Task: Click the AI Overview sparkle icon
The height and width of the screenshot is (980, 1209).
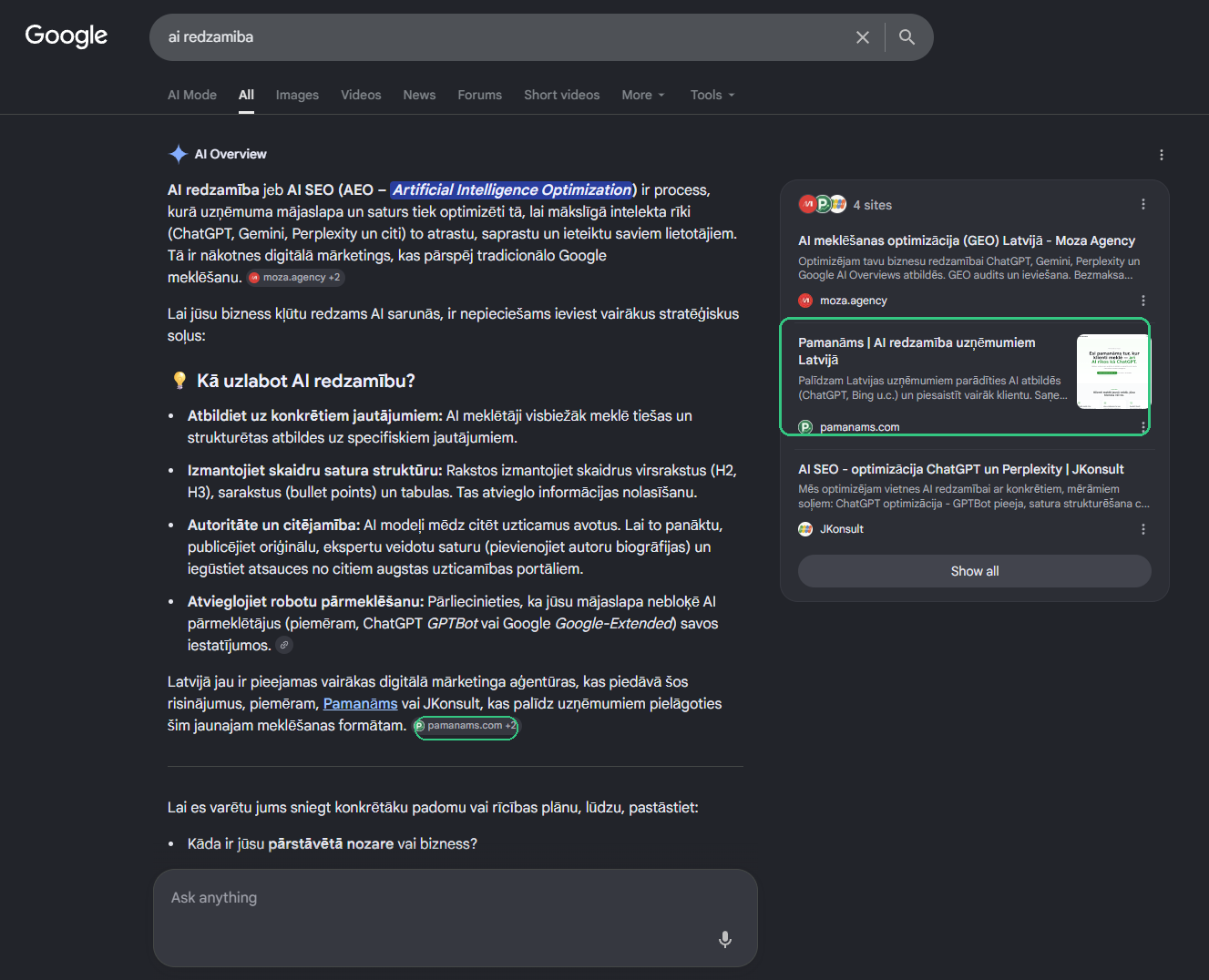Action: (178, 154)
